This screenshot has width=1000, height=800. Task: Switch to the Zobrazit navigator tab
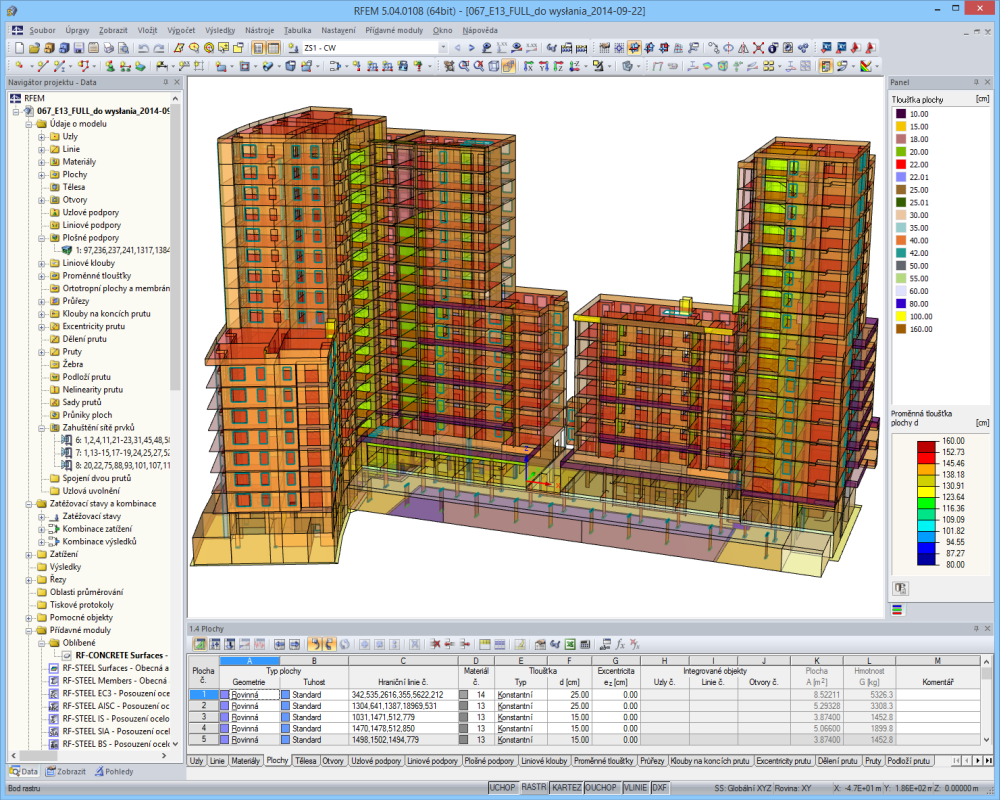tap(66, 771)
